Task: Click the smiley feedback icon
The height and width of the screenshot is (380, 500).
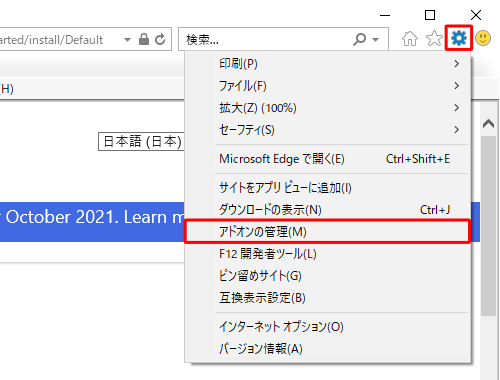Action: [483, 38]
